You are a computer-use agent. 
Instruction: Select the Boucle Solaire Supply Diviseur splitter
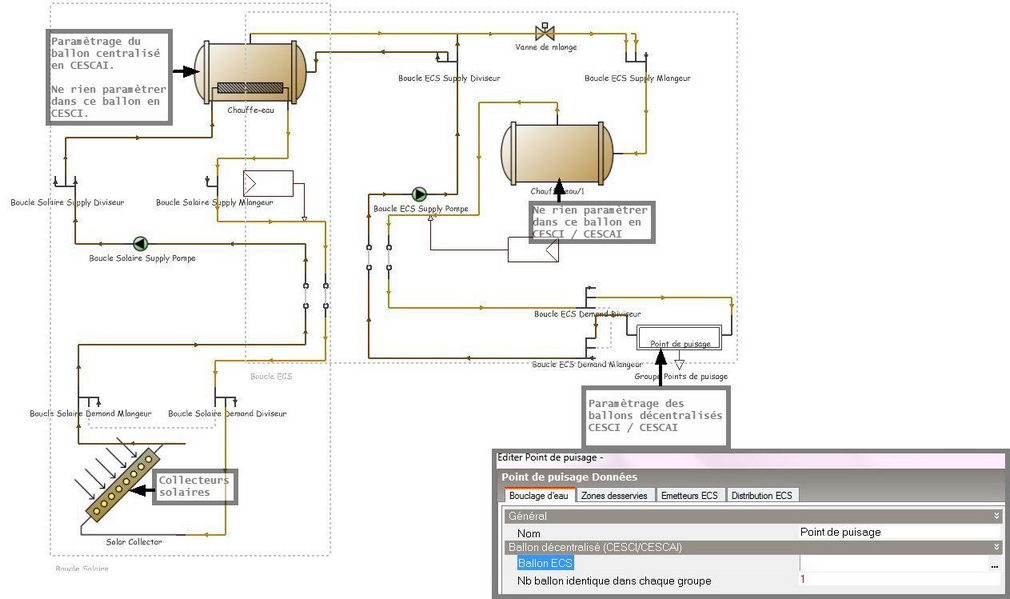pyautogui.click(x=62, y=181)
